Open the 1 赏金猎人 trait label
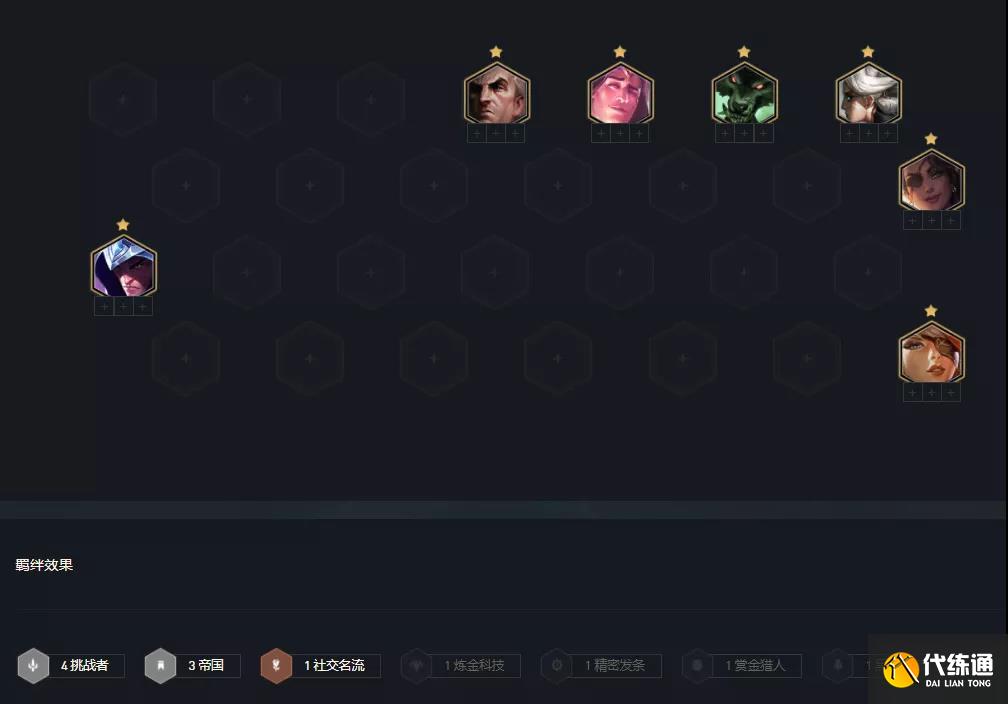The width and height of the screenshot is (1008, 704). (755, 665)
